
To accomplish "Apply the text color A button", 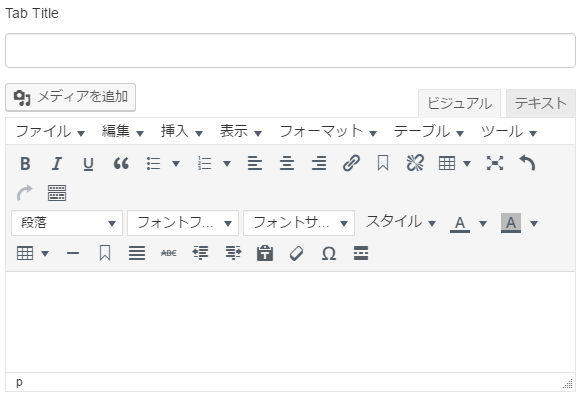I will (x=460, y=223).
